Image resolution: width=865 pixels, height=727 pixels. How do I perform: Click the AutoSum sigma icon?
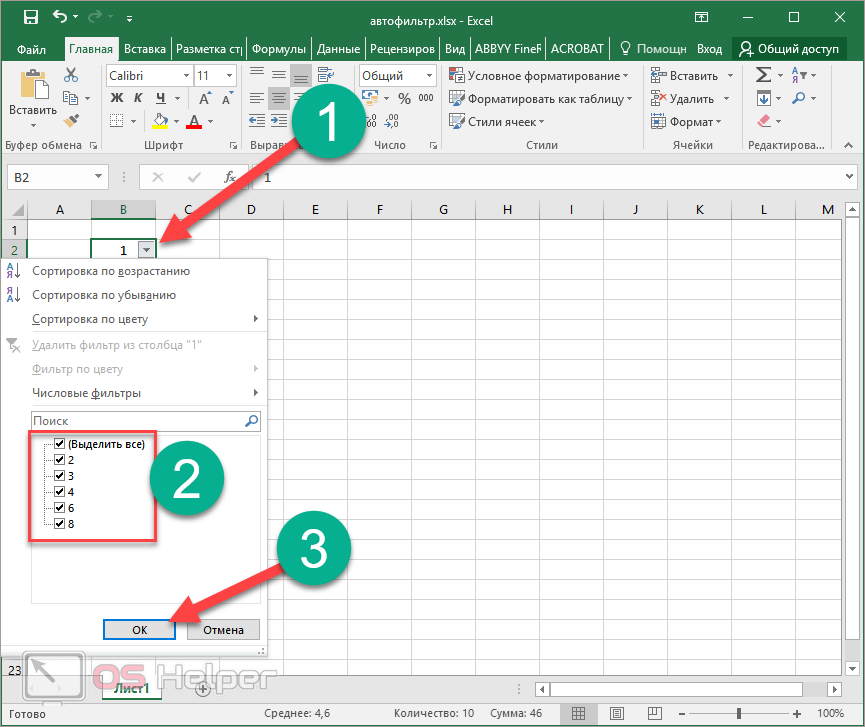click(x=764, y=75)
